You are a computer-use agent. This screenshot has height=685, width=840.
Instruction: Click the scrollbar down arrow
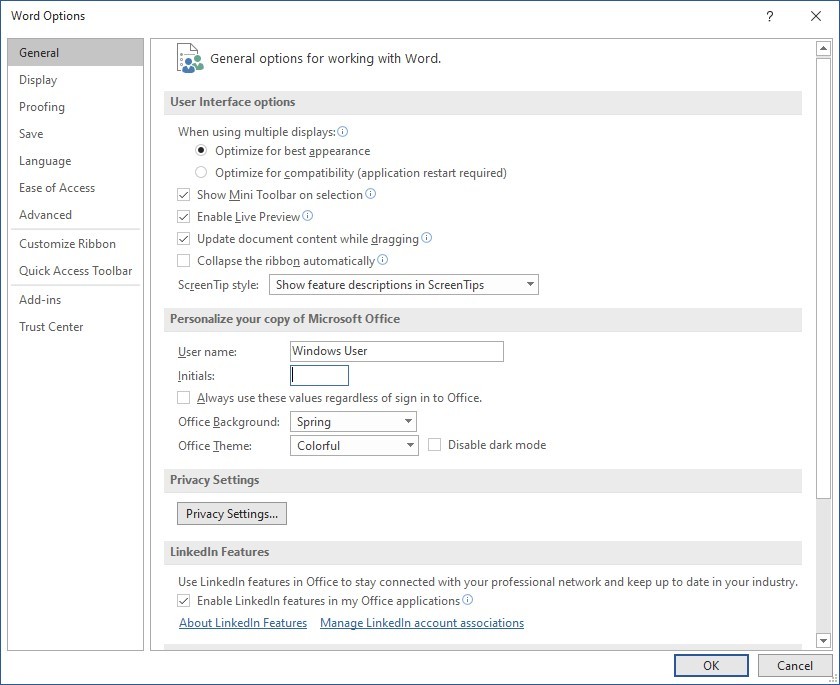tap(823, 639)
